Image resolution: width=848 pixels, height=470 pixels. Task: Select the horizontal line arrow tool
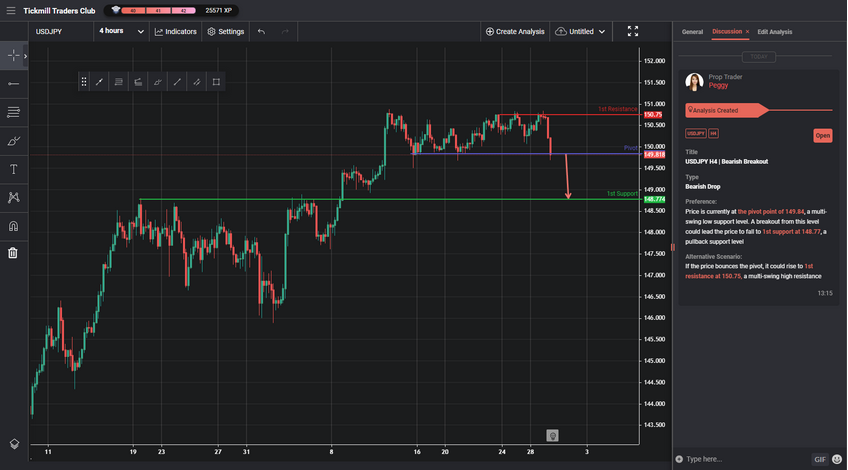point(14,84)
